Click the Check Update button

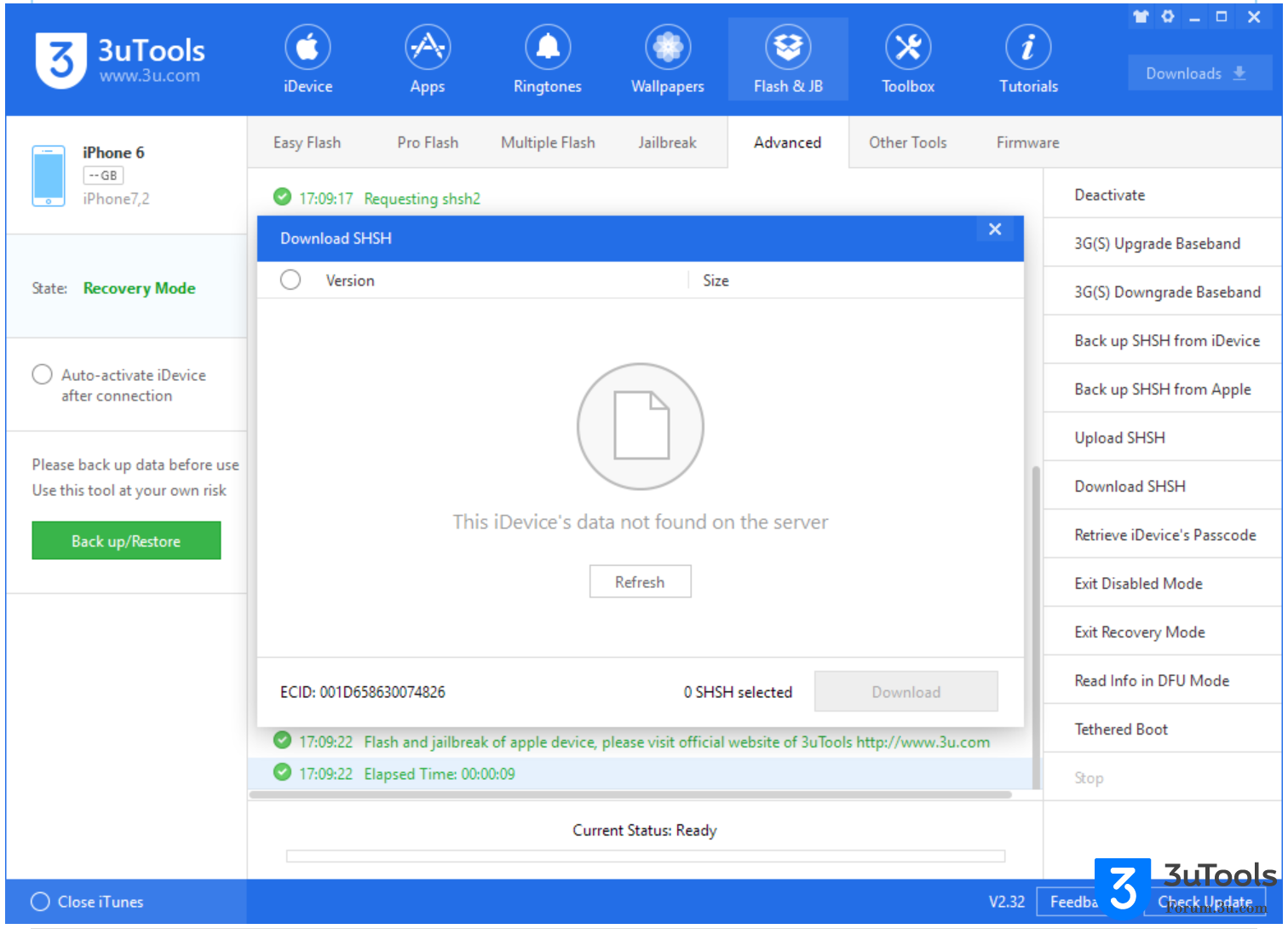point(1205,902)
